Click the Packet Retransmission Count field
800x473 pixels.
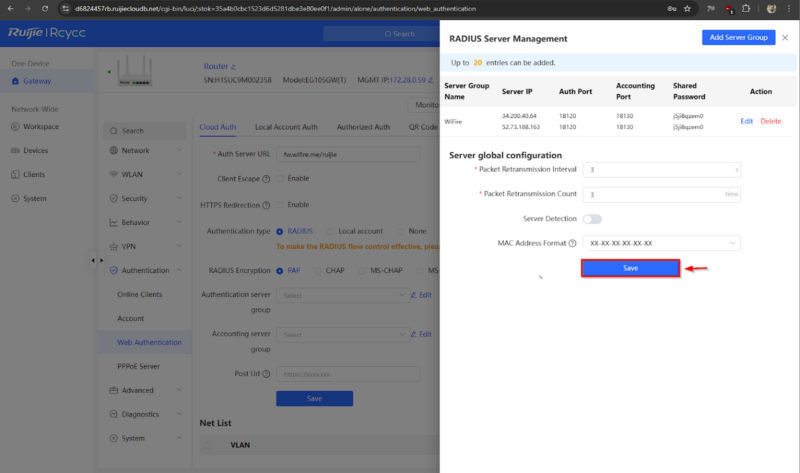[650, 194]
